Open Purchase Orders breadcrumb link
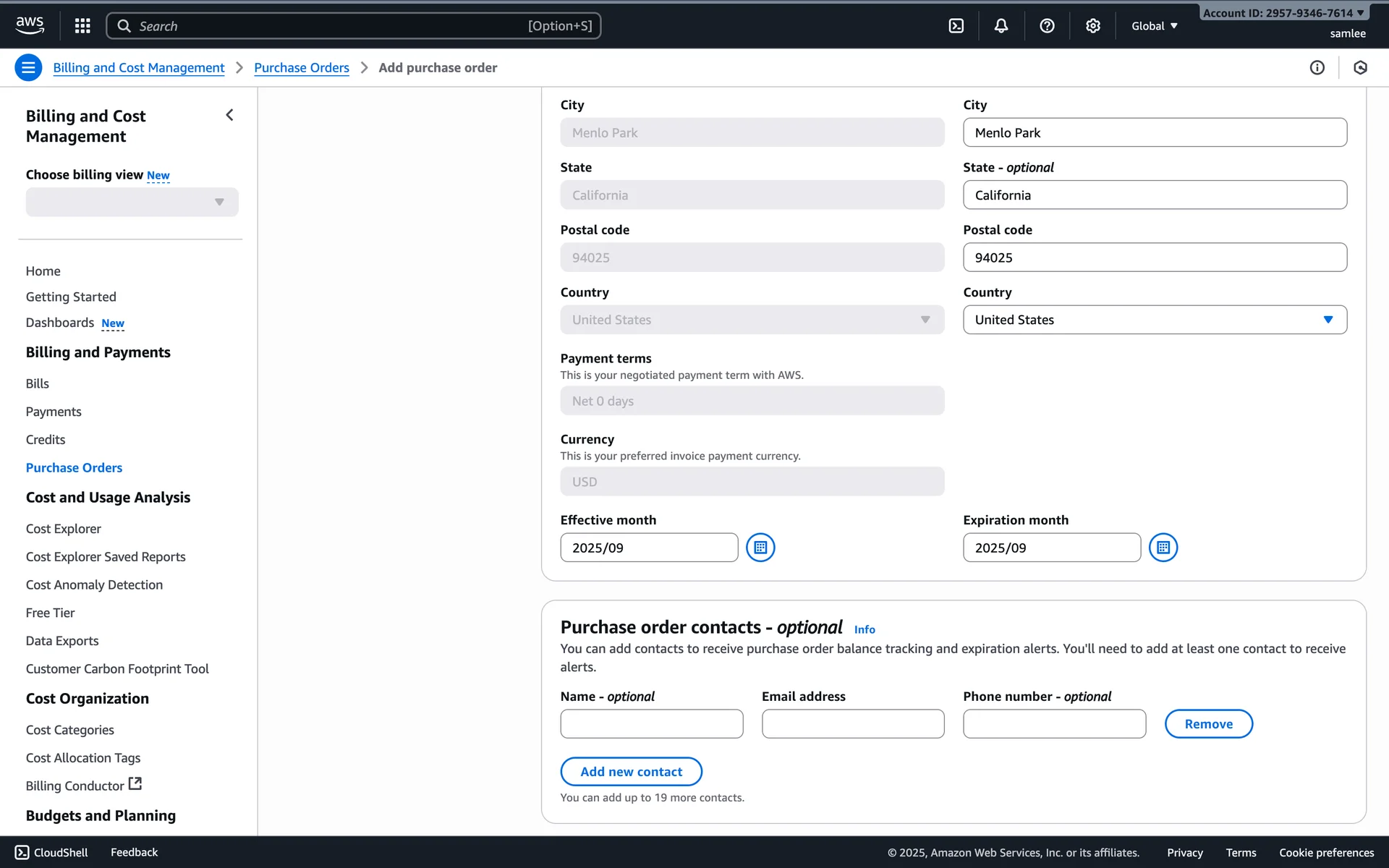This screenshot has width=1389, height=868. pos(302,68)
